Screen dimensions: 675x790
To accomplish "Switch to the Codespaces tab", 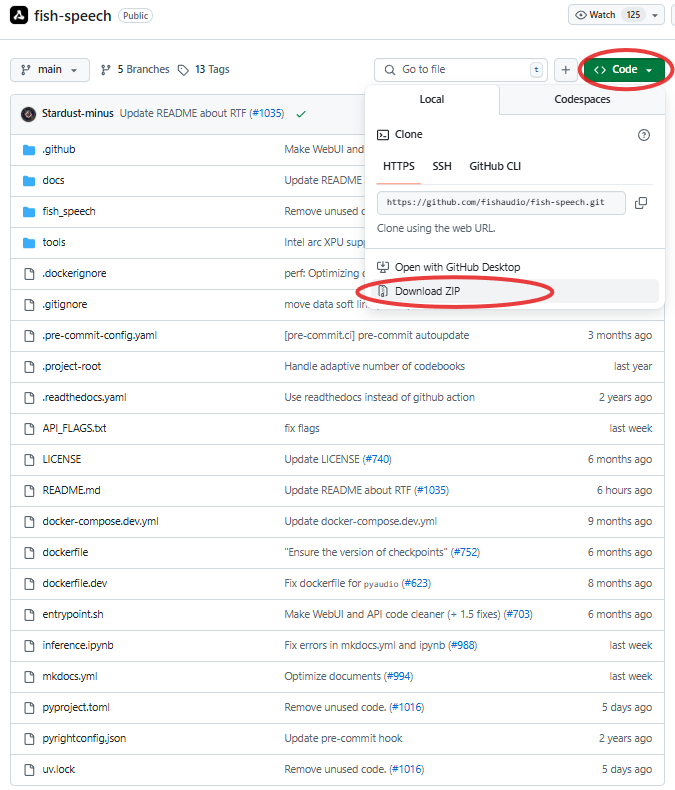I will (x=582, y=99).
